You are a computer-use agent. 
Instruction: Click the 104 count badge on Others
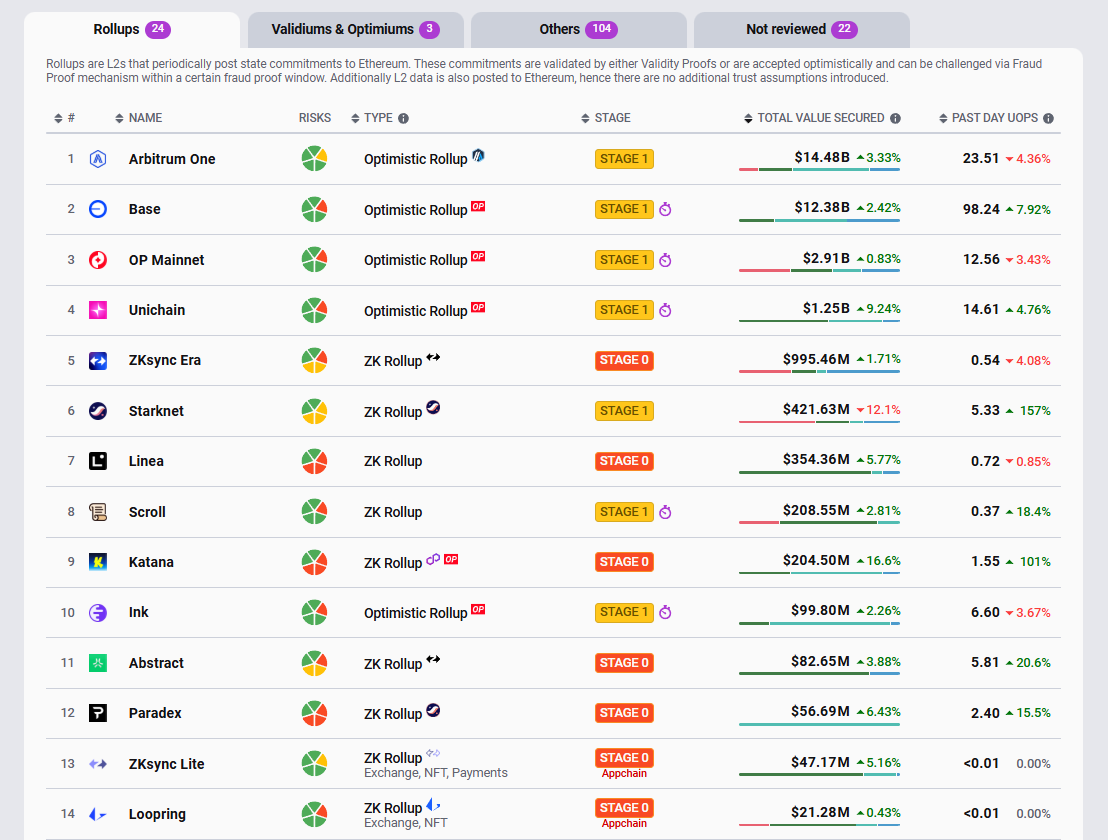[x=601, y=30]
